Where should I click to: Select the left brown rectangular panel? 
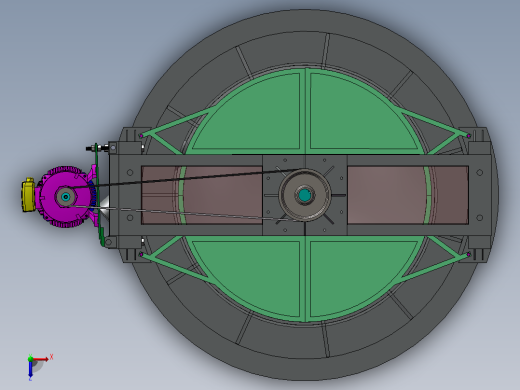pos(202,195)
